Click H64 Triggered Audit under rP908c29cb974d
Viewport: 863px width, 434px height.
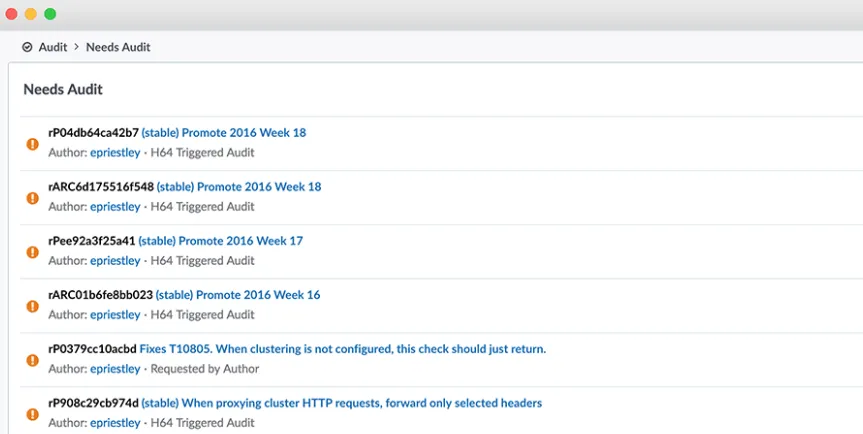pos(203,423)
